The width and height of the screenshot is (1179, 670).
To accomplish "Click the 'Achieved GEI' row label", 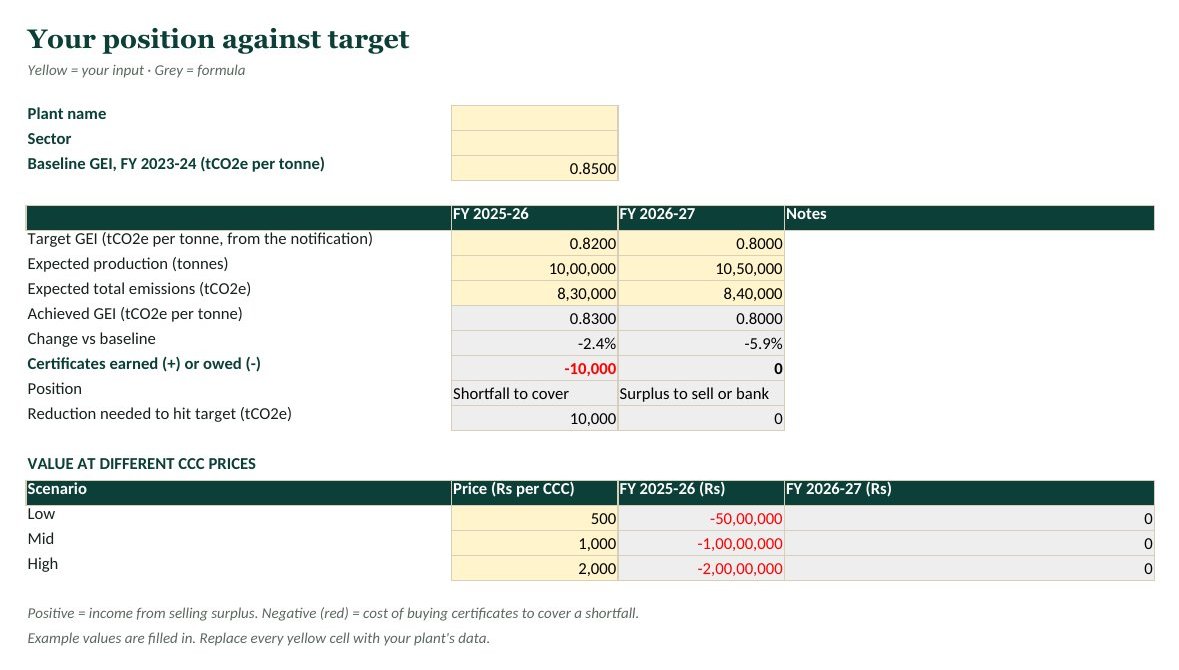I will tap(135, 314).
